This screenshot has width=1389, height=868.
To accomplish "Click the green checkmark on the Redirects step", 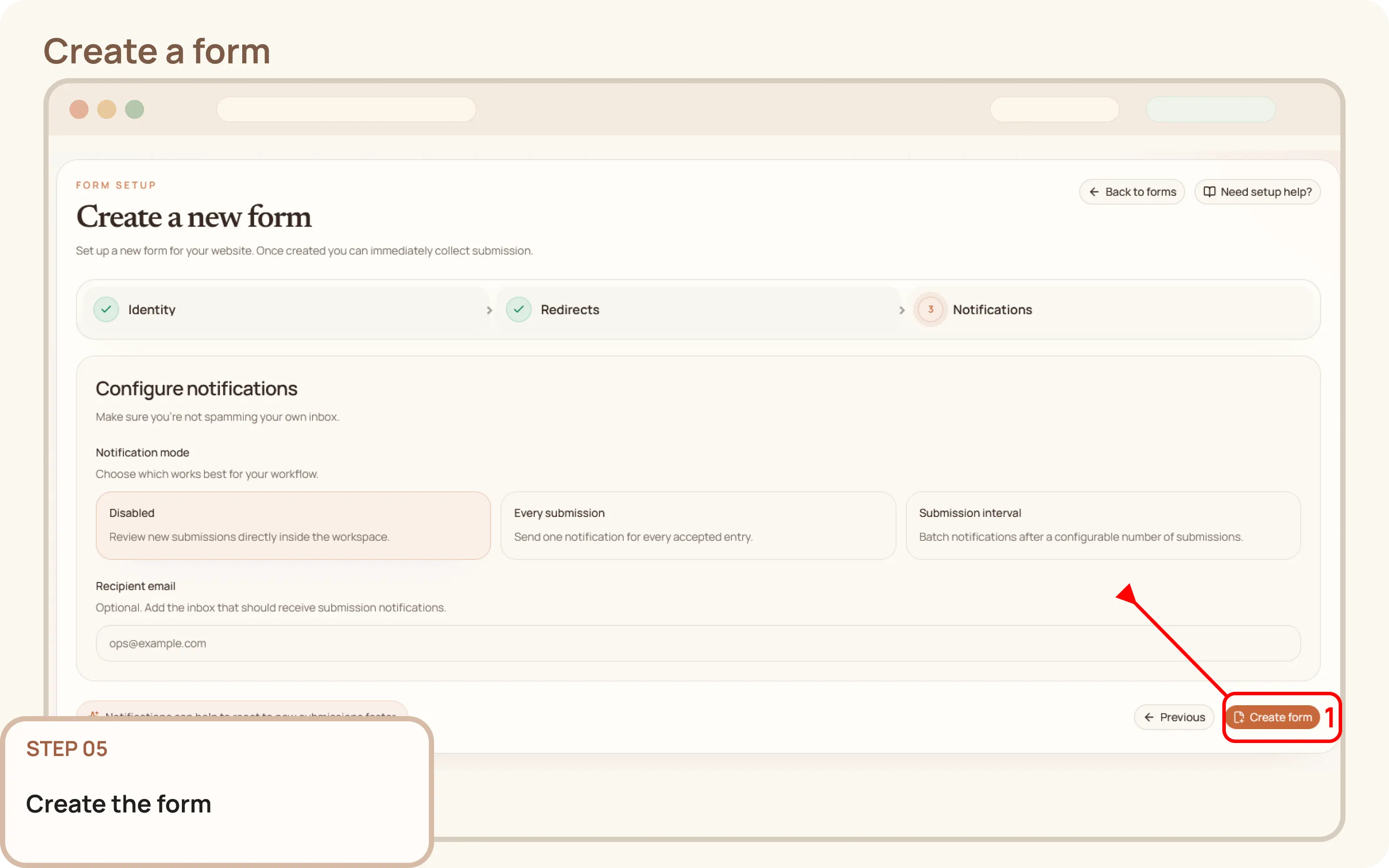I will click(x=518, y=309).
